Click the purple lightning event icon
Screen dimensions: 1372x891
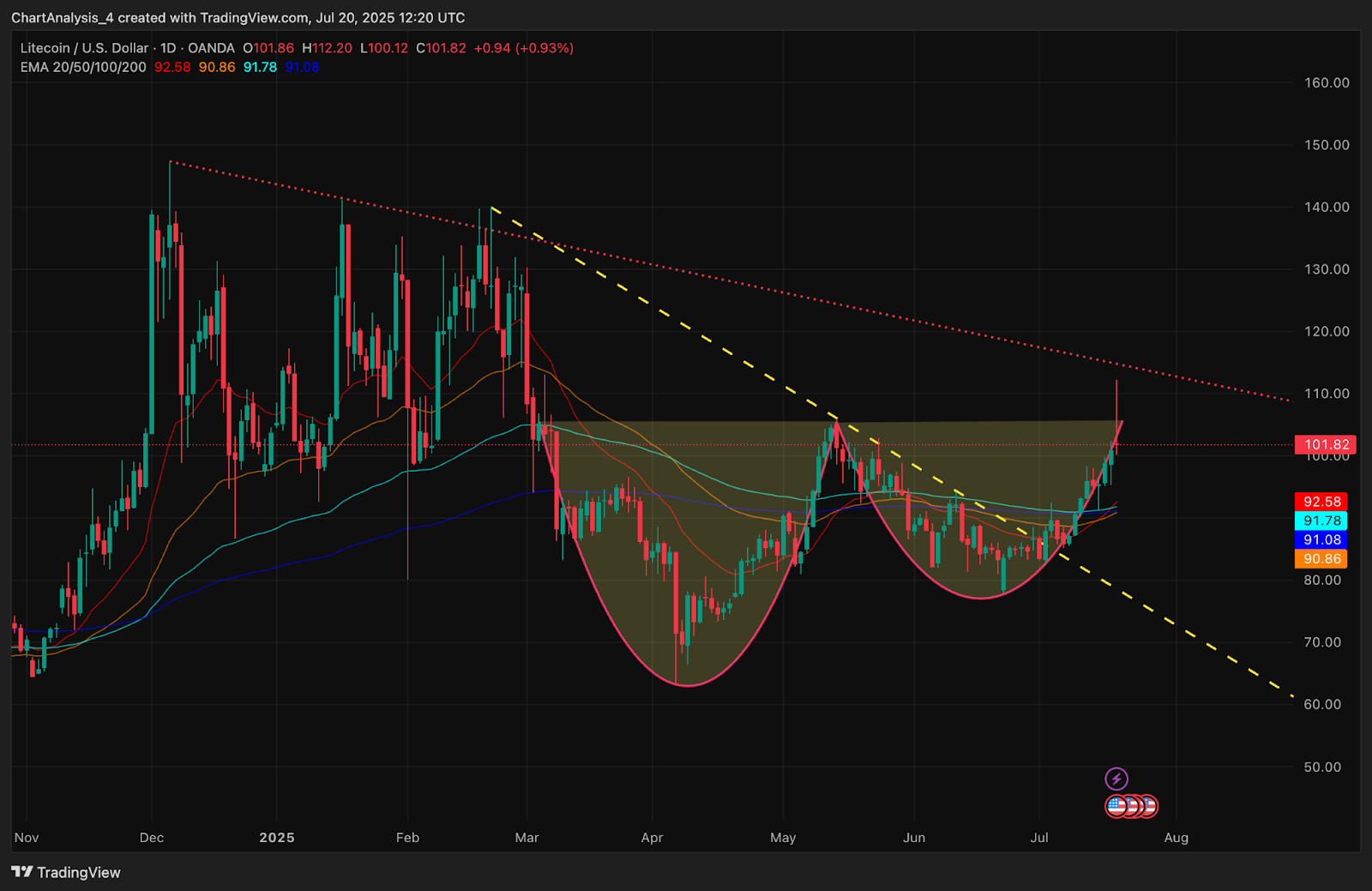[x=1116, y=779]
